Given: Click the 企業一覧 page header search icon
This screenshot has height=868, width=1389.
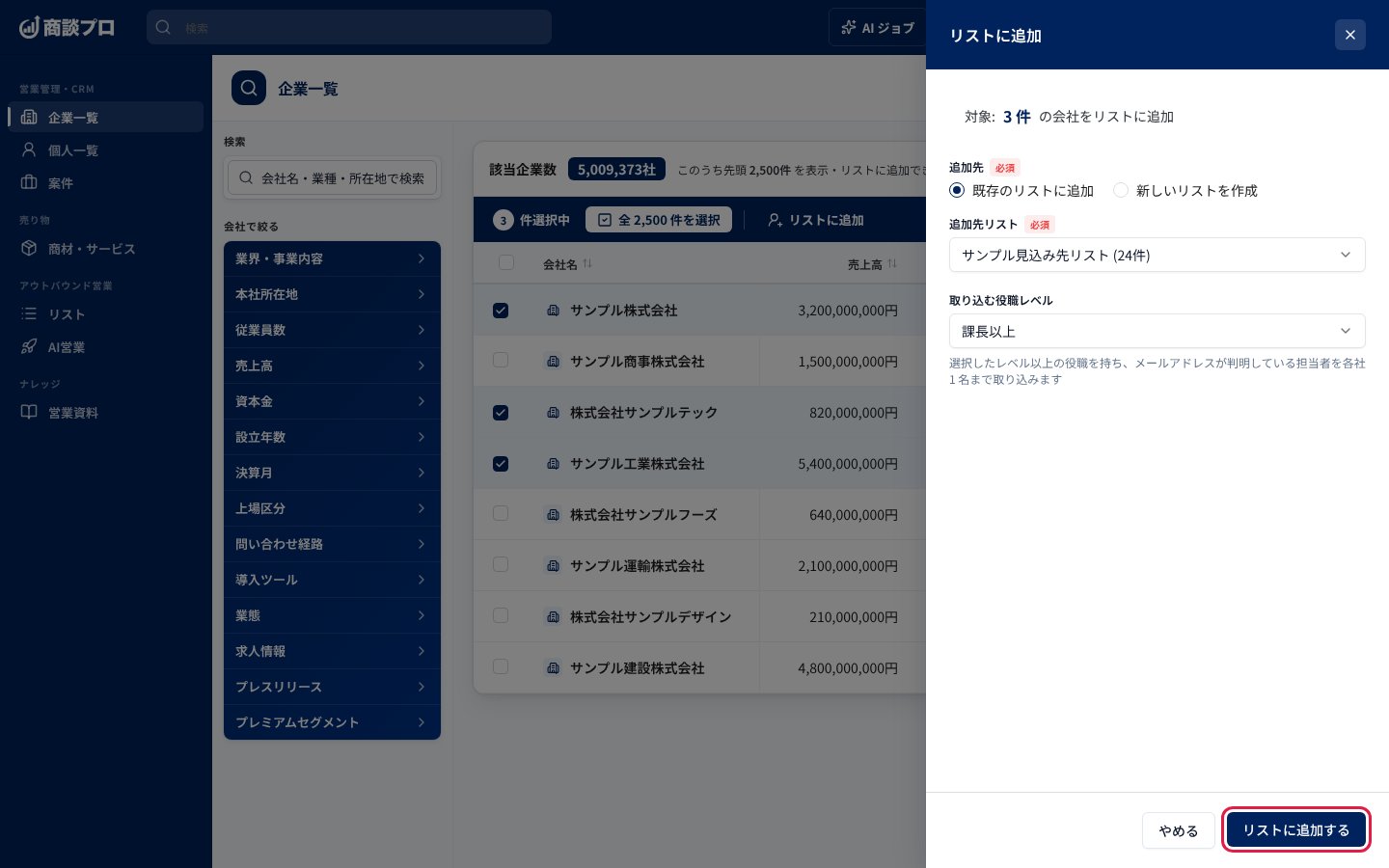Looking at the screenshot, I should [249, 88].
